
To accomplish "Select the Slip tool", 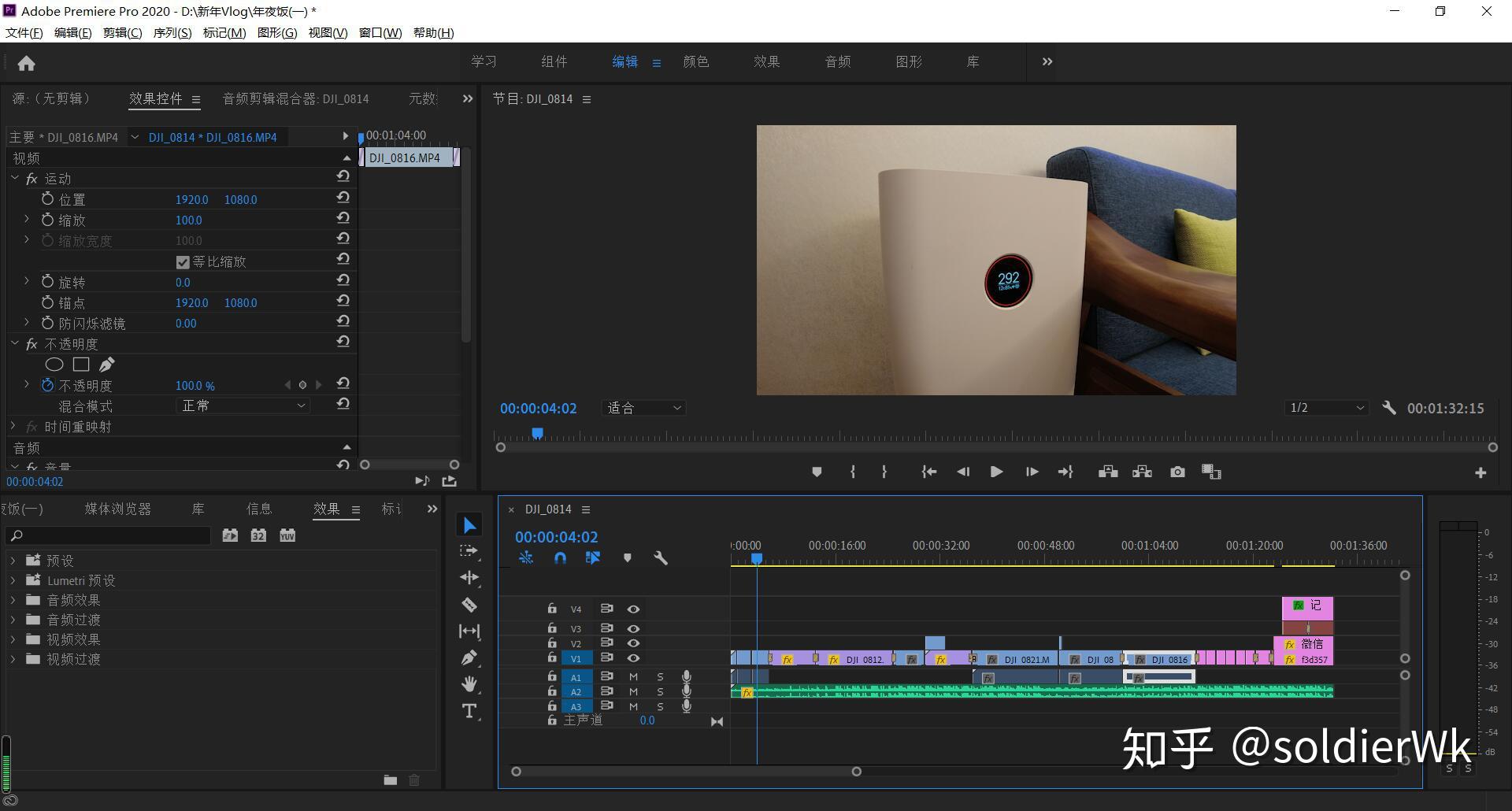I will 469,631.
